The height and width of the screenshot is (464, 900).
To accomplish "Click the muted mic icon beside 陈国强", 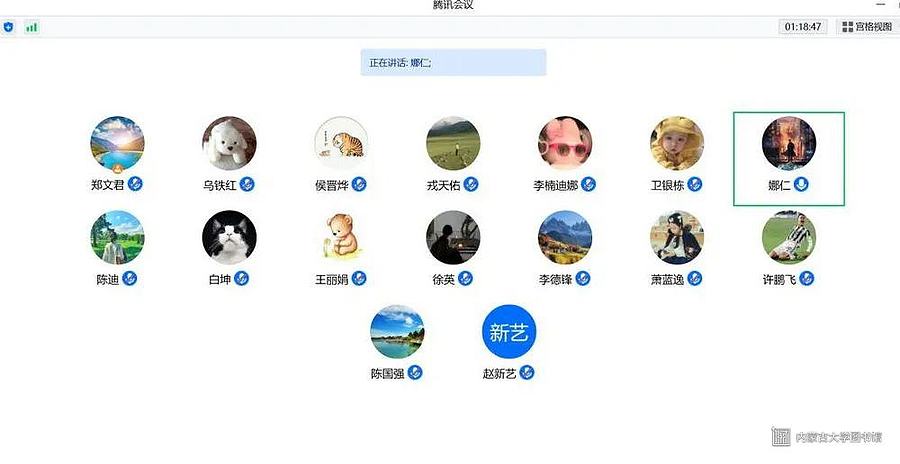I will click(415, 373).
